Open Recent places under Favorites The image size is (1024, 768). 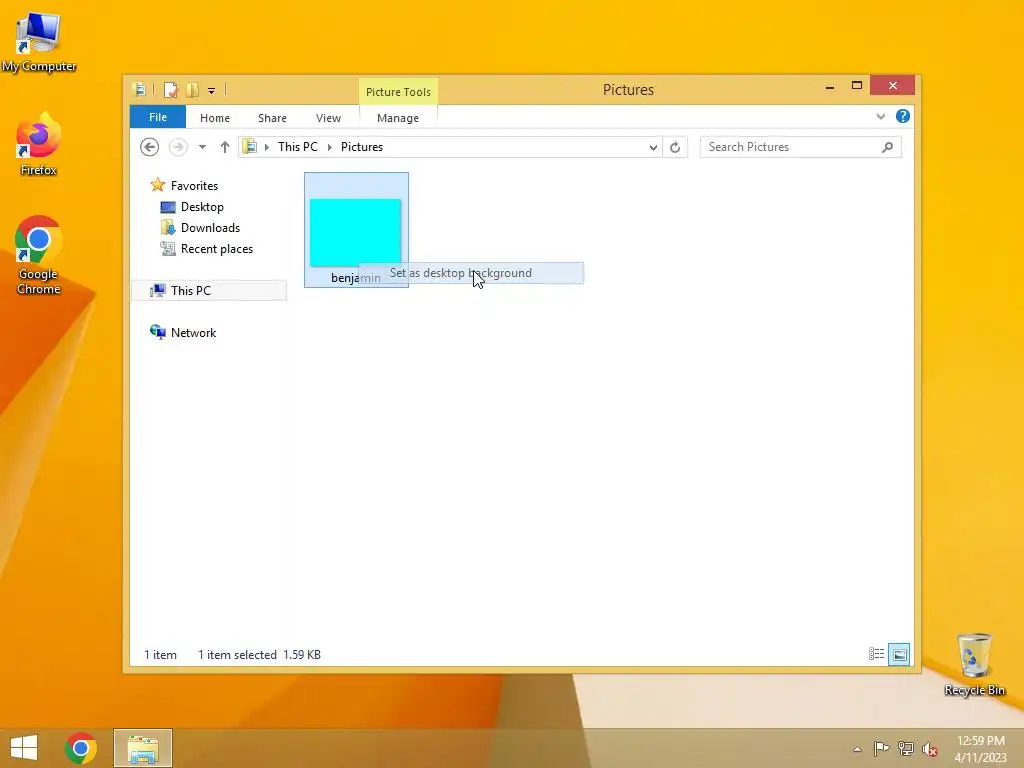[207, 249]
